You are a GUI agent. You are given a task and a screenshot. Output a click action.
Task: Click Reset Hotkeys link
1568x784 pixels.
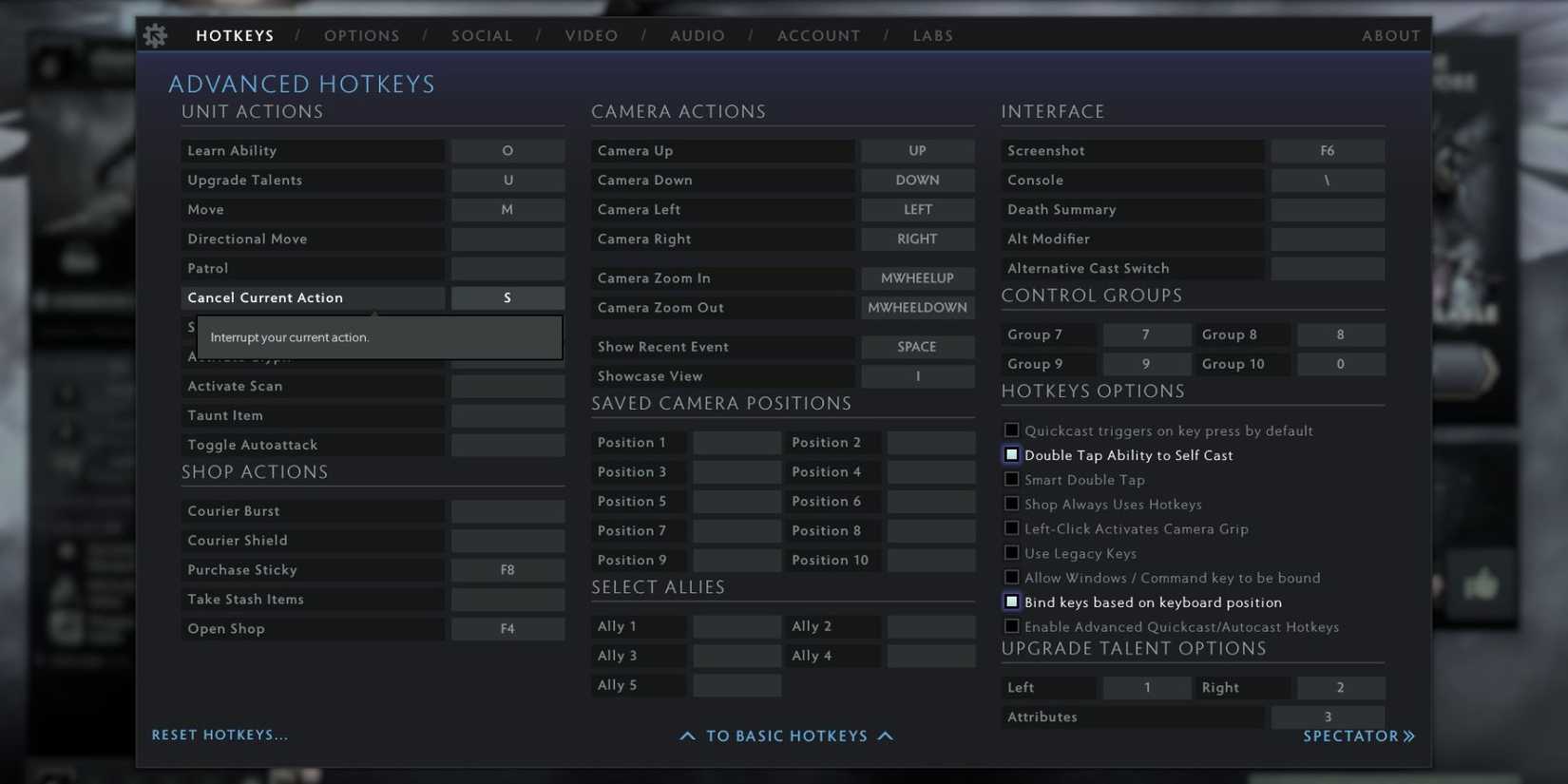pos(220,735)
